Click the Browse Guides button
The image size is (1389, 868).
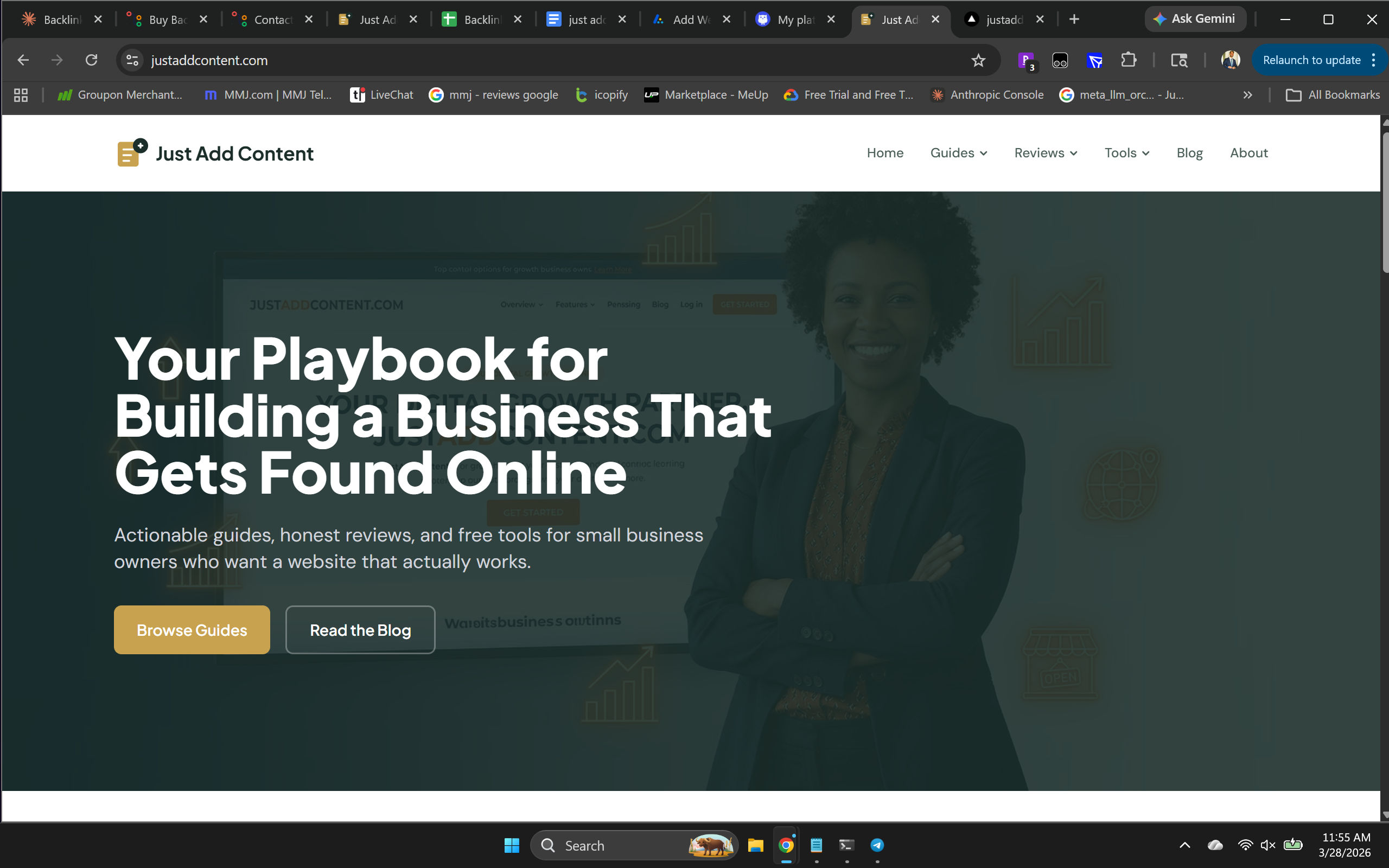(192, 630)
